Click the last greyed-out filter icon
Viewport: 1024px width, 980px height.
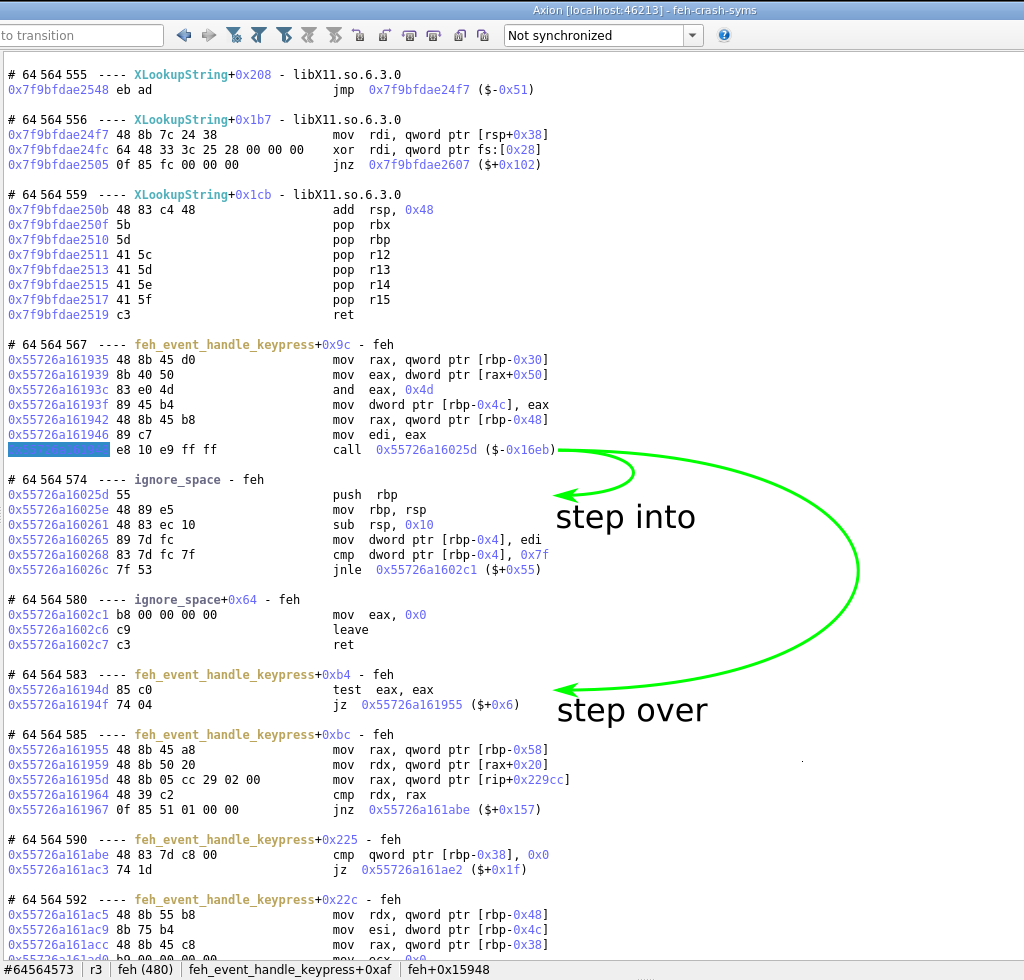tap(334, 35)
